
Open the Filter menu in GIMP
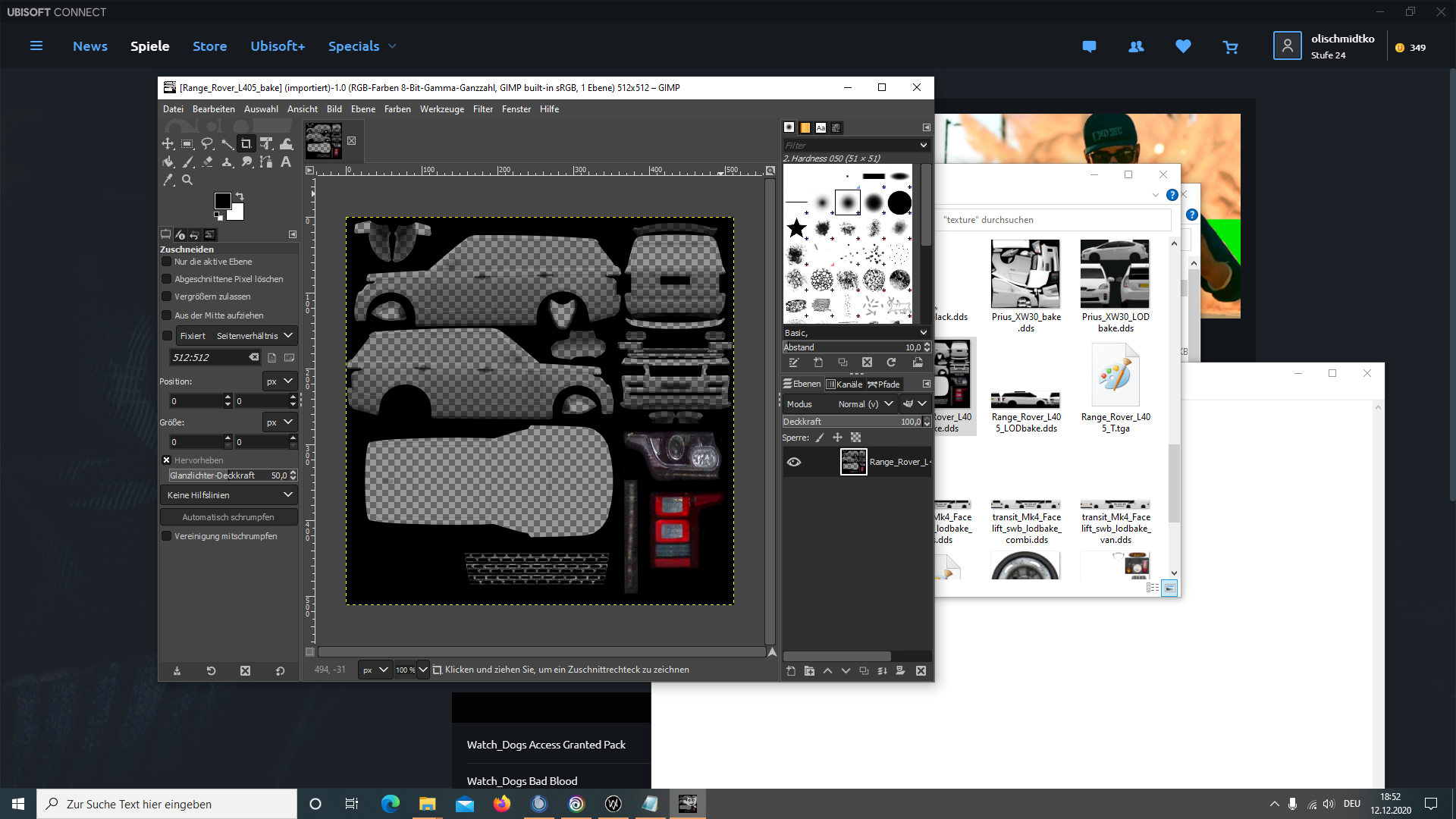(x=483, y=109)
